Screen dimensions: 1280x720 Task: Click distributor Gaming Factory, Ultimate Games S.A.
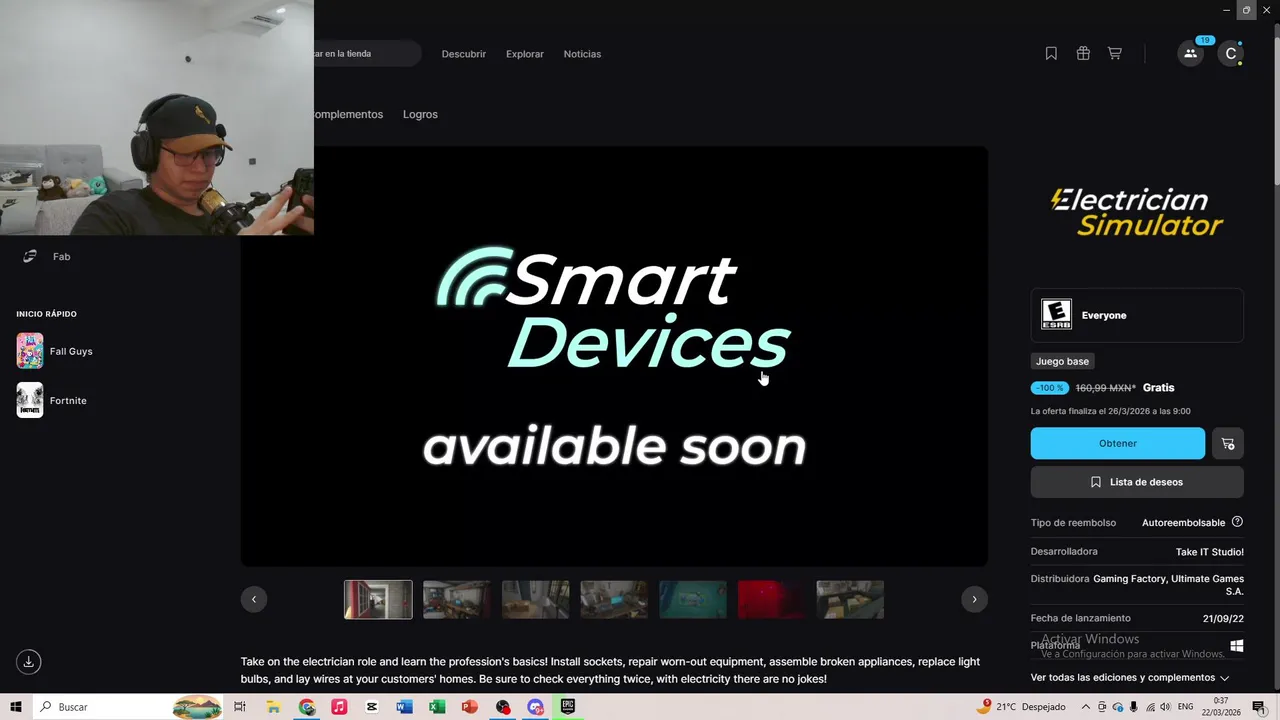tap(1168, 585)
